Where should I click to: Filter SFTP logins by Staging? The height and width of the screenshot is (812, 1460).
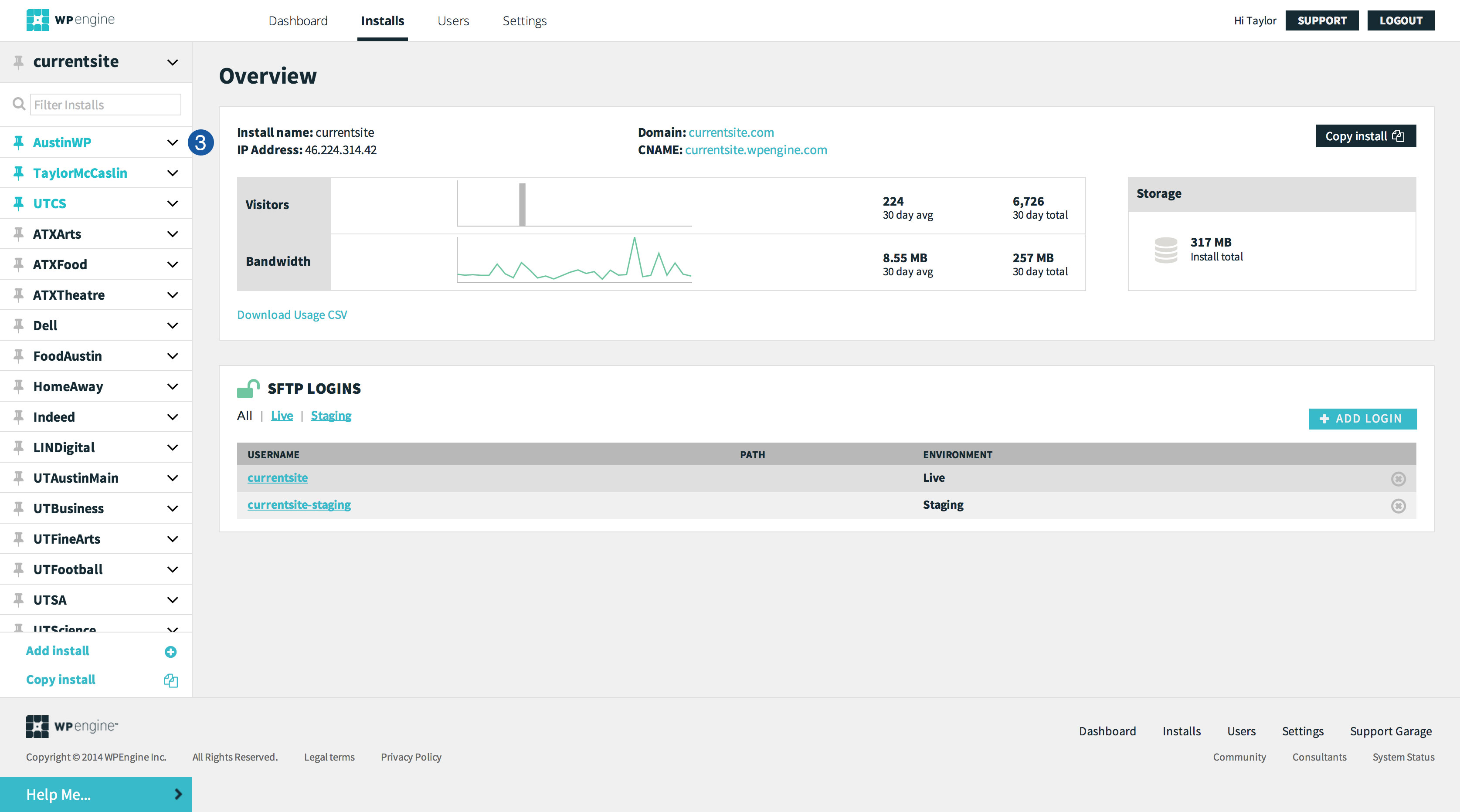(x=331, y=415)
